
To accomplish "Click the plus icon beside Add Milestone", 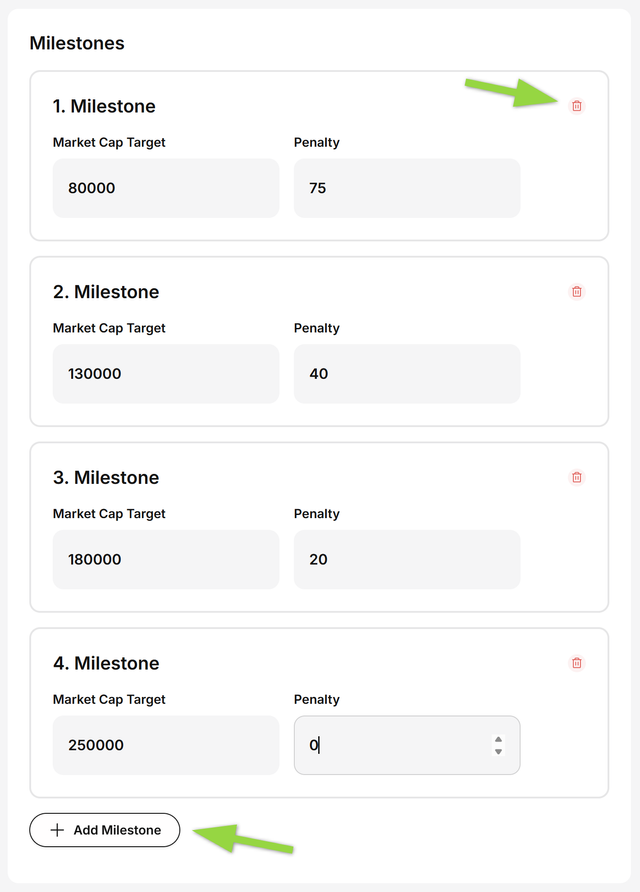I will (57, 830).
